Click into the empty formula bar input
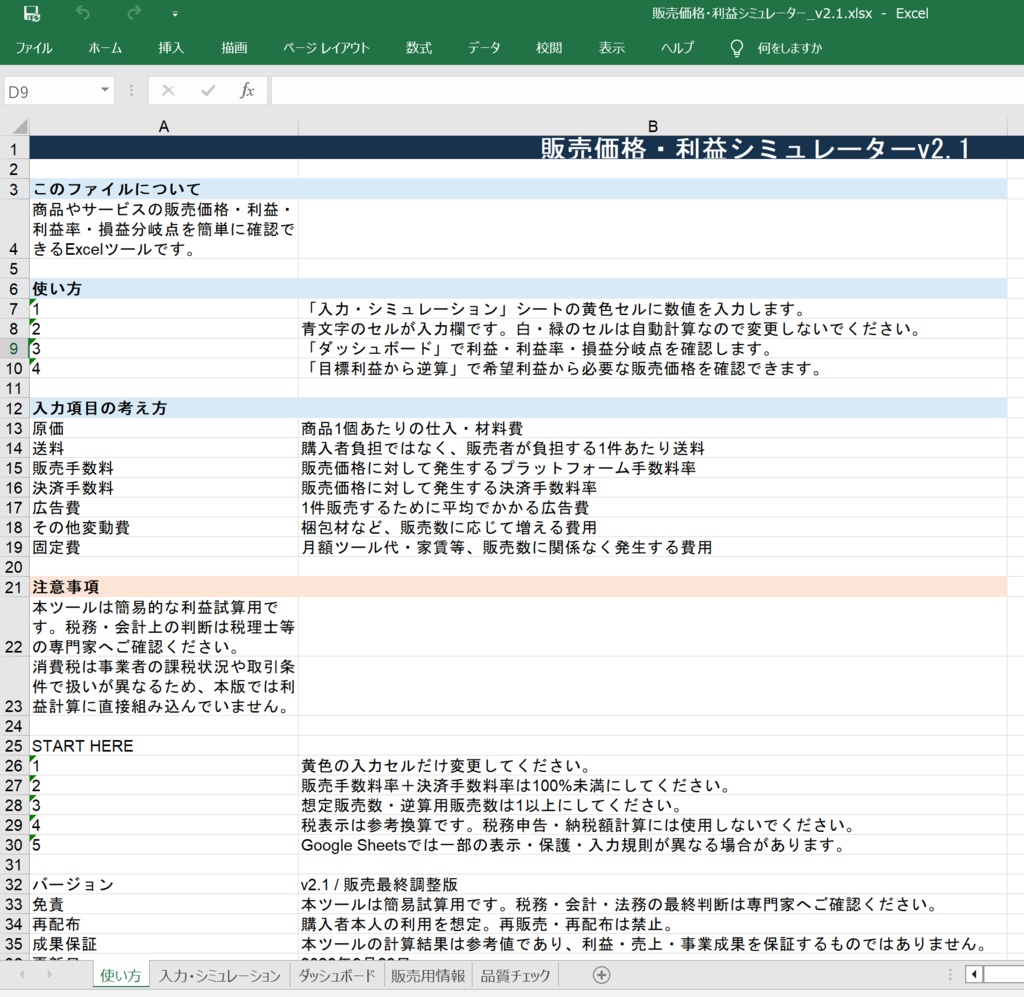Viewport: 1024px width, 997px height. (x=647, y=91)
